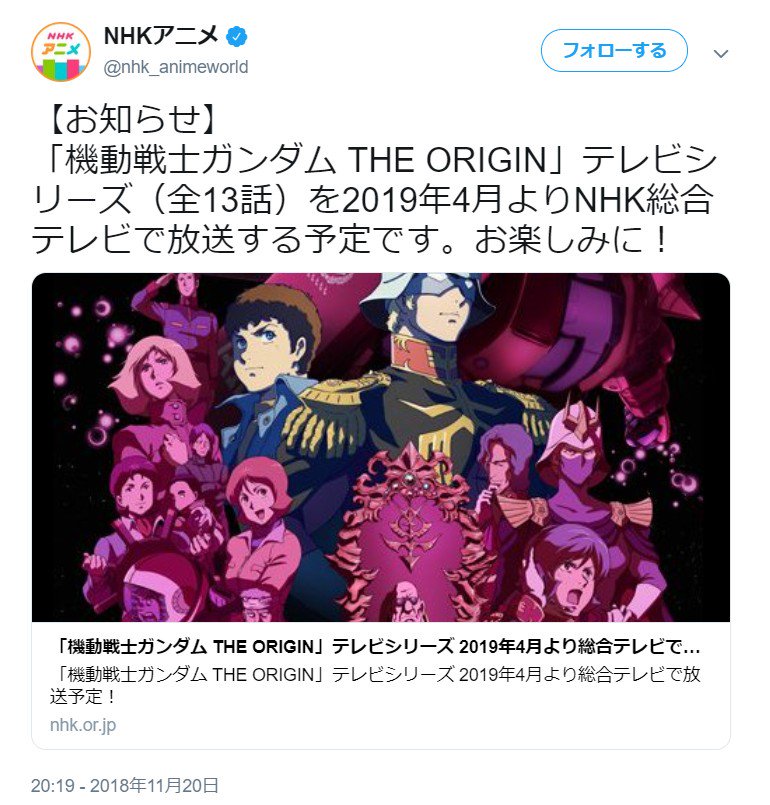Open the NHK anime profile avatar

pyautogui.click(x=61, y=51)
